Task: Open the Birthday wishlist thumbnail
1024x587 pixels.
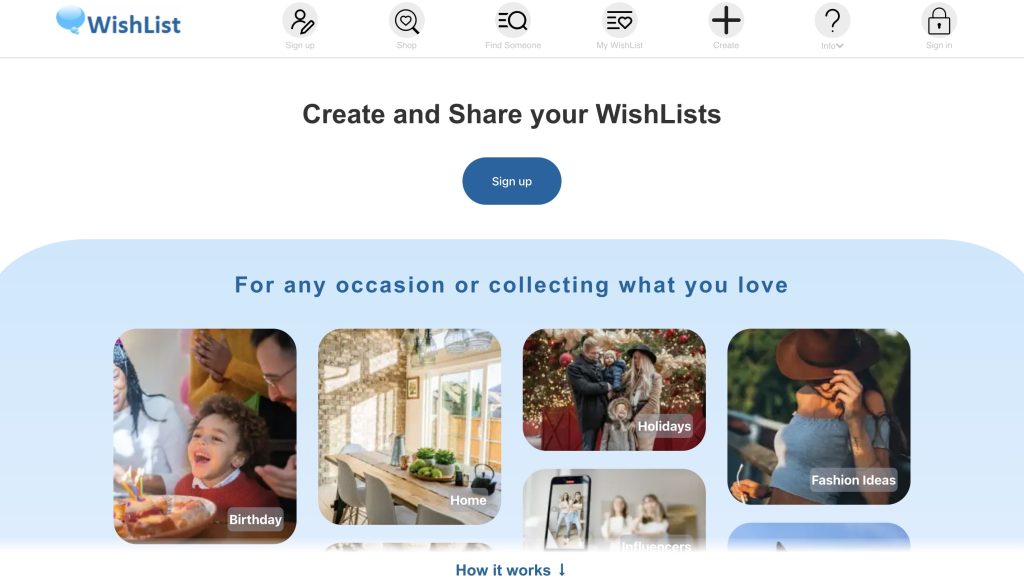Action: (205, 436)
